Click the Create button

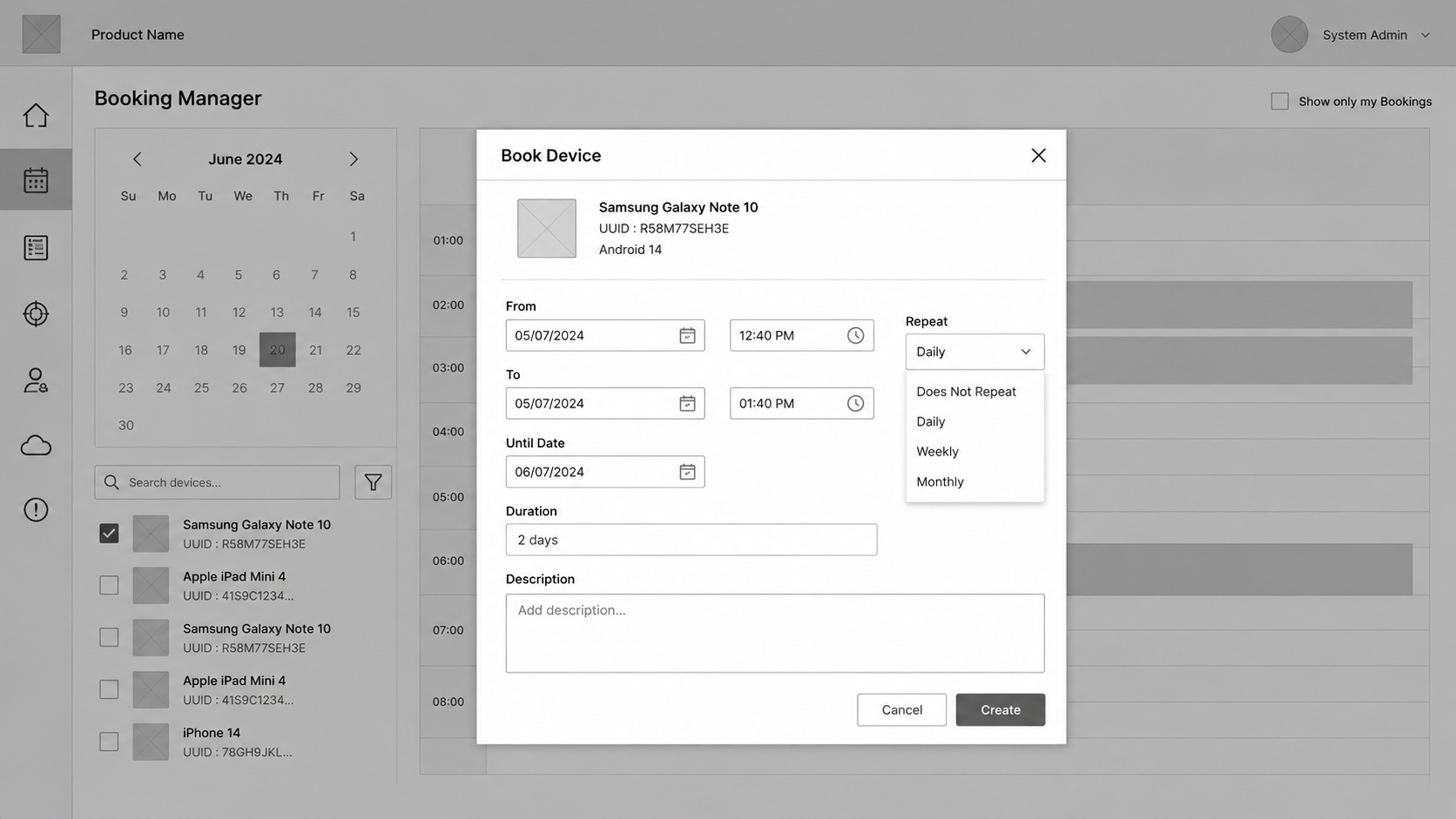click(1000, 709)
